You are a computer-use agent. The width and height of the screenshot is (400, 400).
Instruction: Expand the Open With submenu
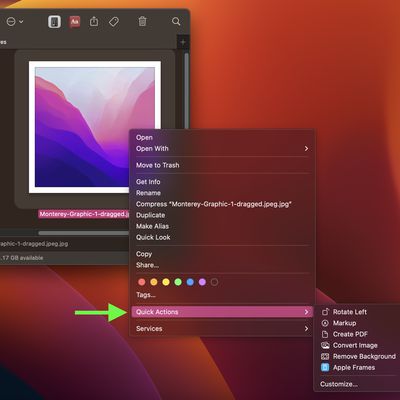click(x=222, y=149)
